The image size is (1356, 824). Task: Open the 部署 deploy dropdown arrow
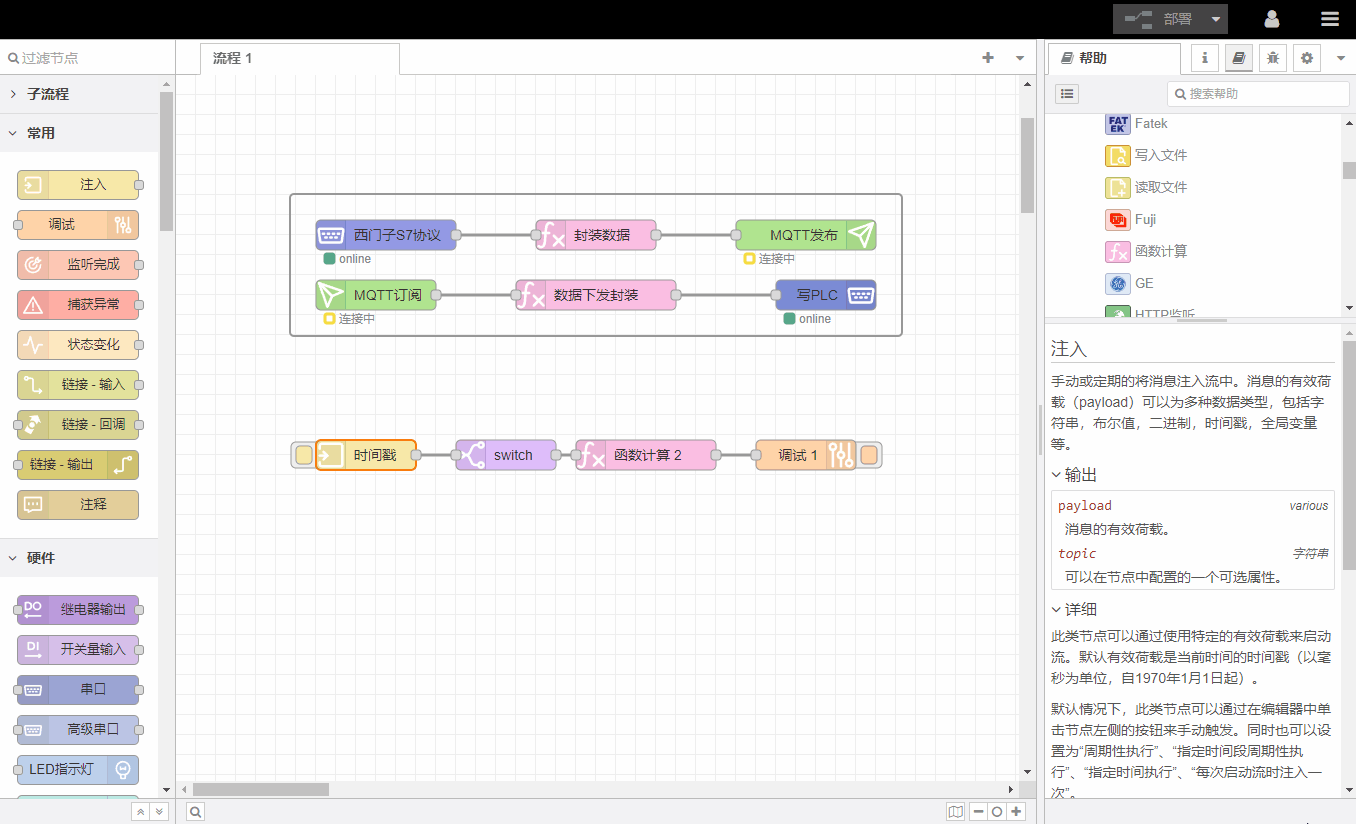click(x=1215, y=19)
